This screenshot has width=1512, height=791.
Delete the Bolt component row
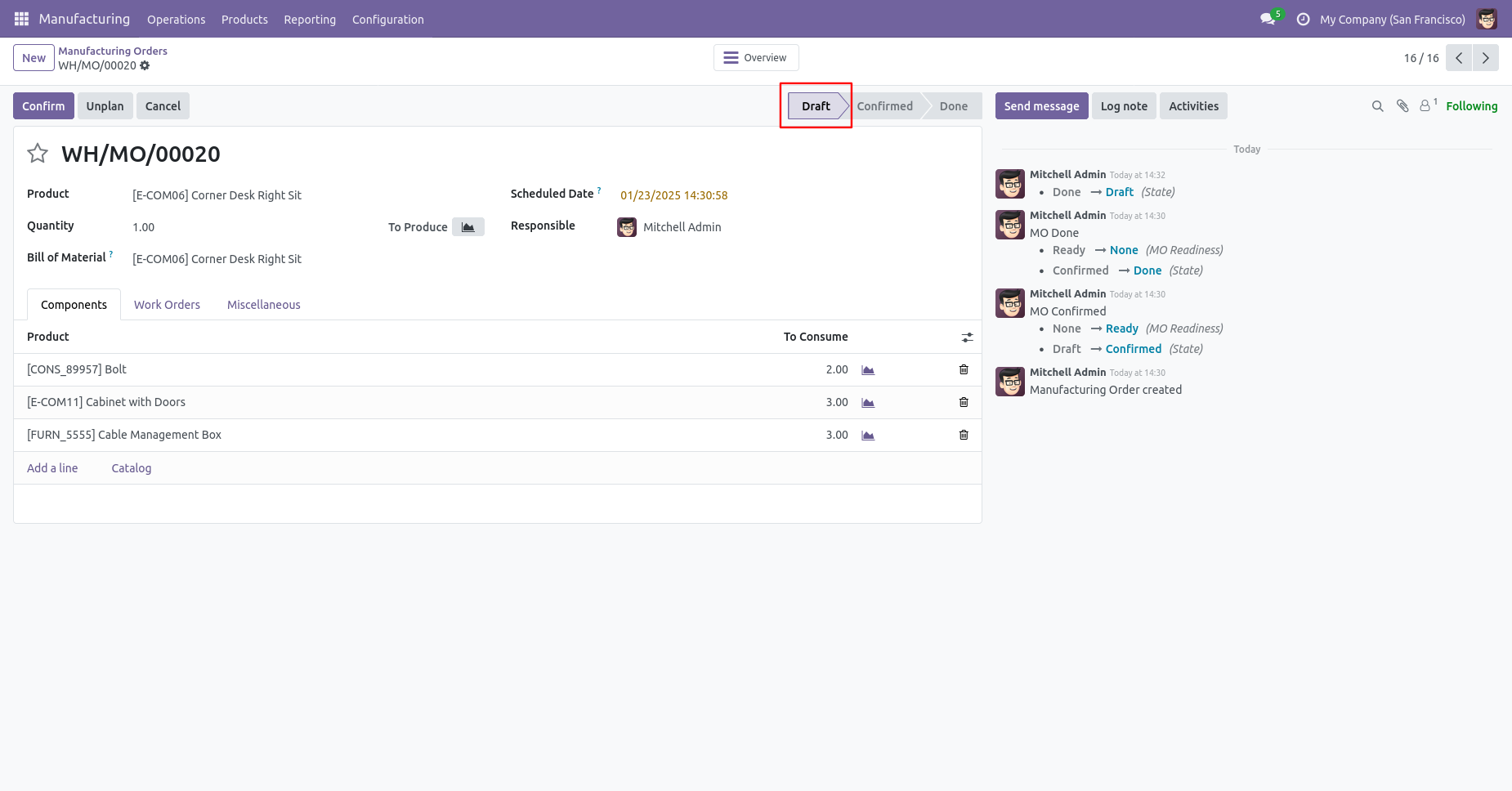964,369
